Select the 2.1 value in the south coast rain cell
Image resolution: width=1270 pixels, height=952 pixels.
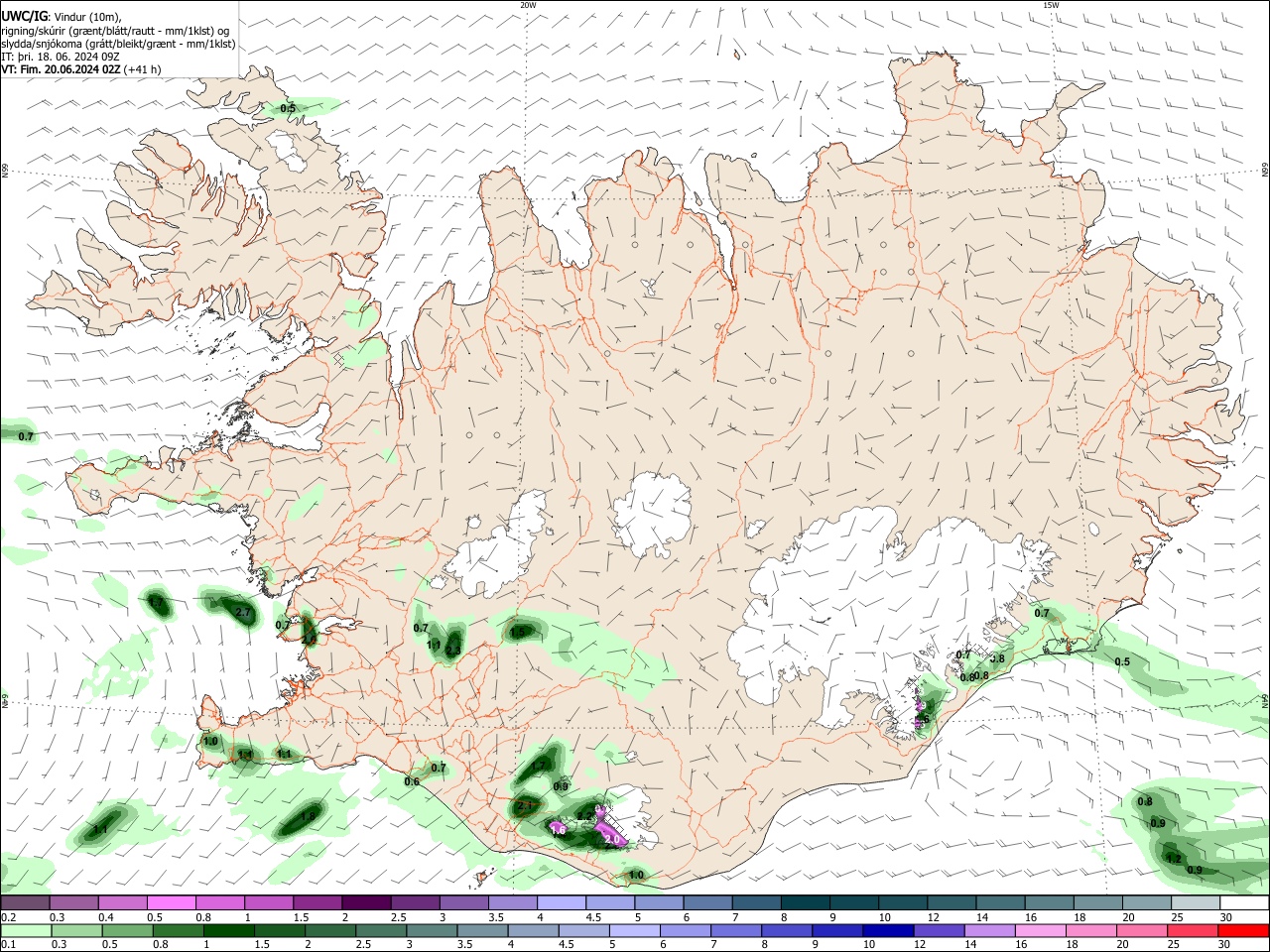point(526,806)
